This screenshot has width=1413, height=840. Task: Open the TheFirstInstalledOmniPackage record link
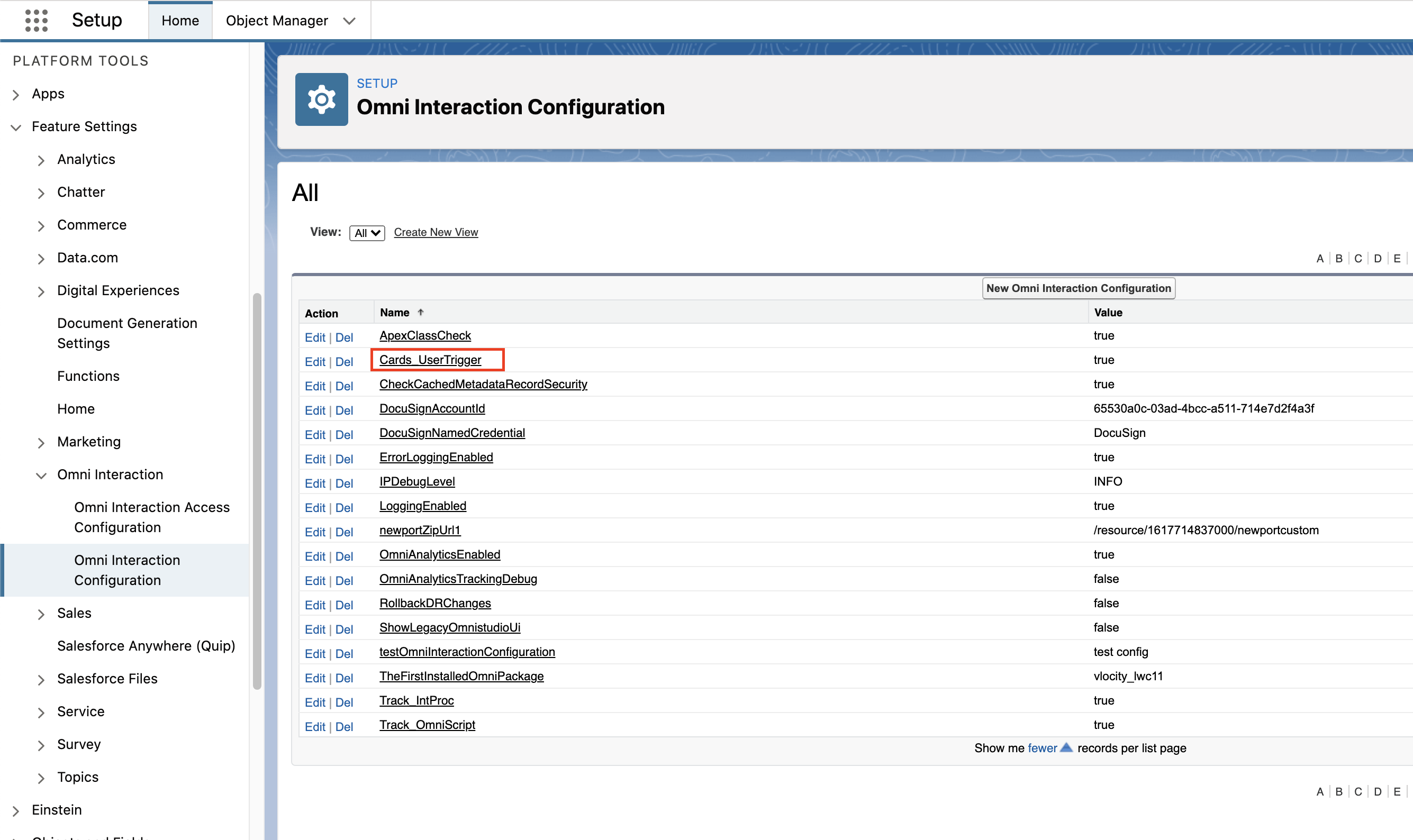461,677
